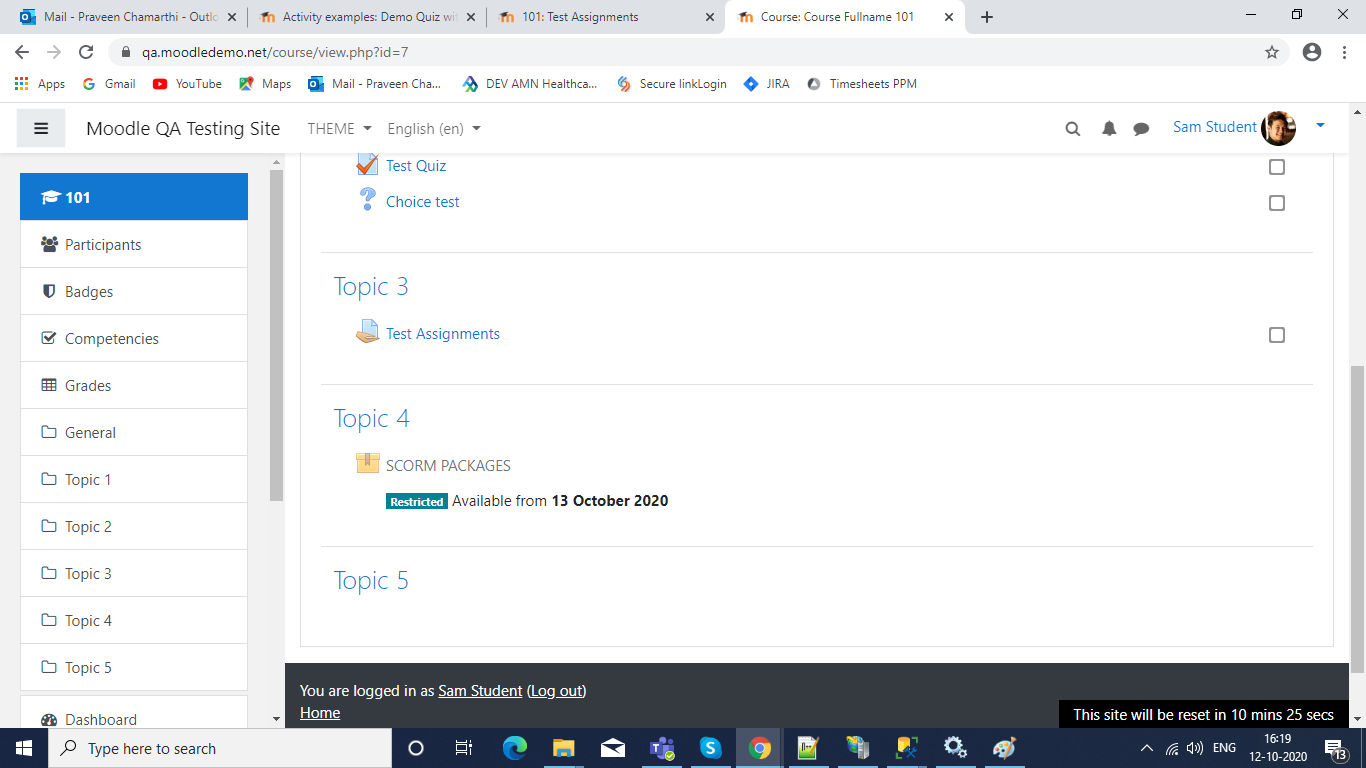Click the Topic 3 heading link
This screenshot has width=1366, height=768.
coord(371,286)
